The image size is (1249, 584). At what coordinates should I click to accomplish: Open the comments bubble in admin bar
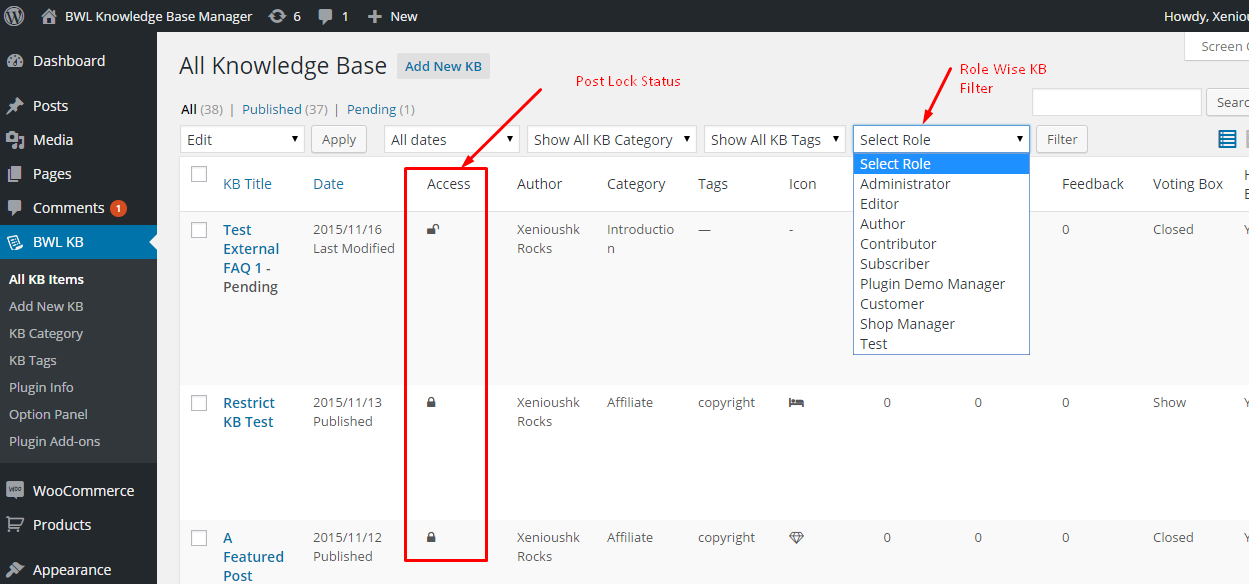click(326, 16)
